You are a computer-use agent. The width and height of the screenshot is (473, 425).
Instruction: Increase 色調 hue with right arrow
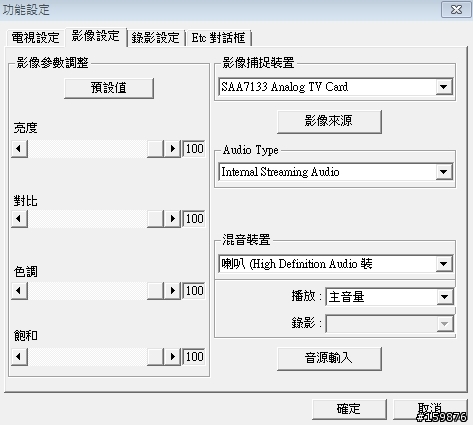[x=172, y=291]
